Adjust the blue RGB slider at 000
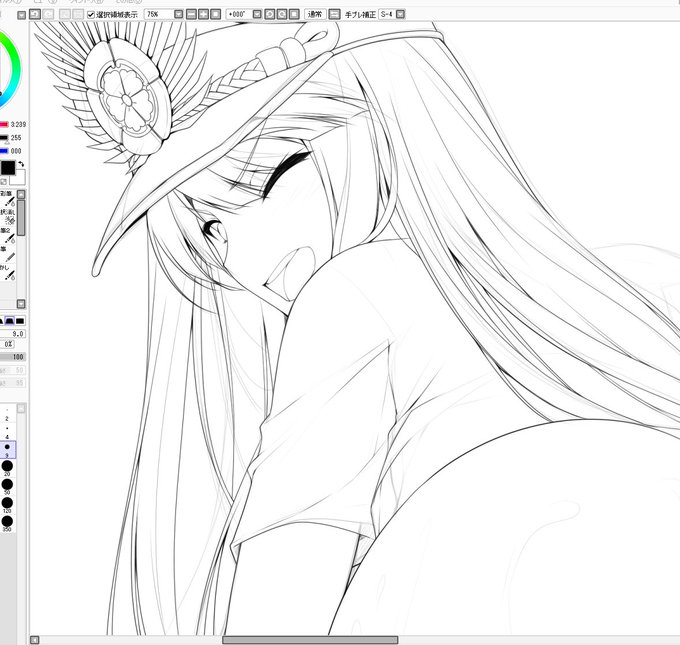The width and height of the screenshot is (680, 645). coord(4,151)
